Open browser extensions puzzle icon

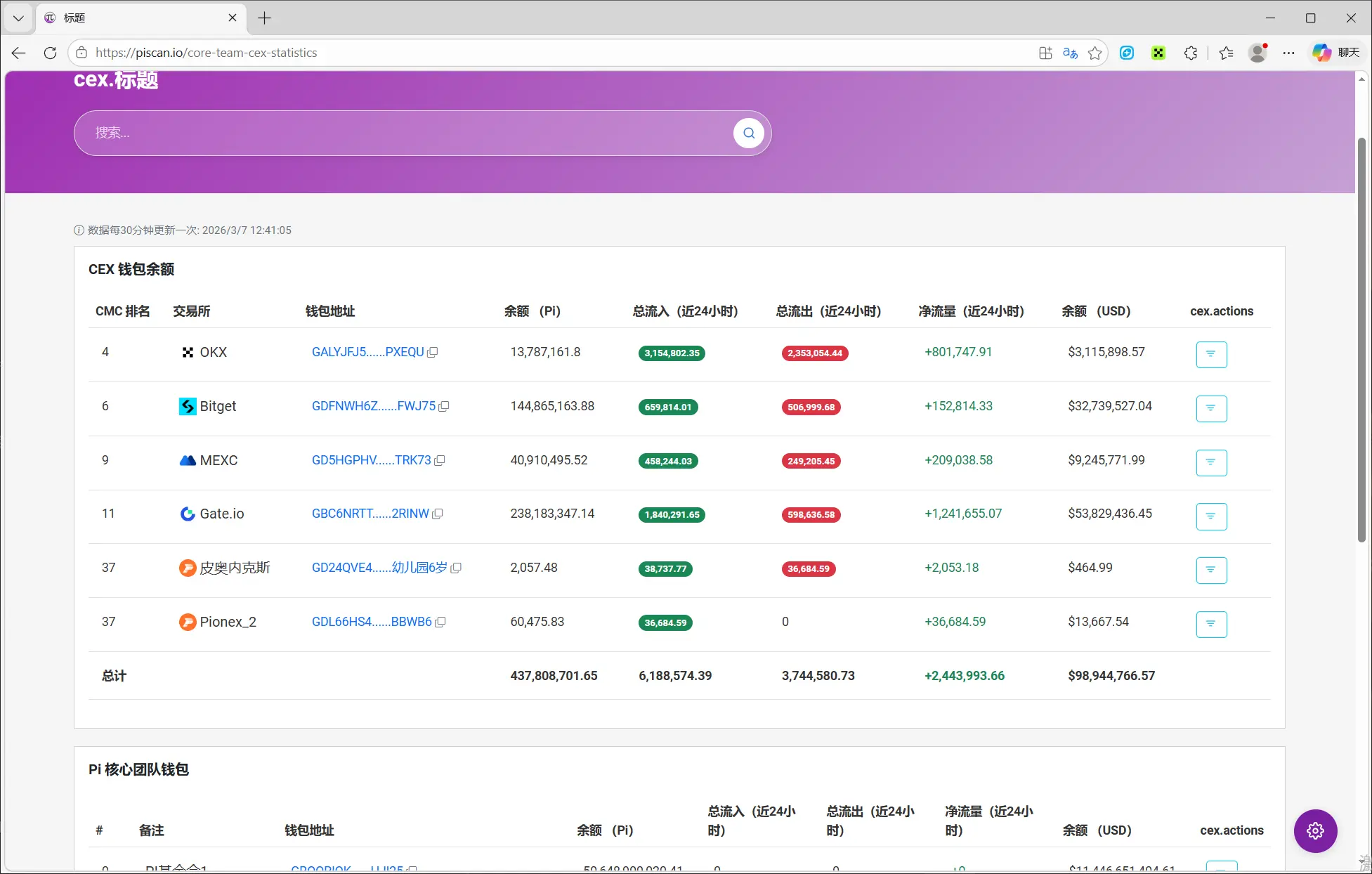[1190, 53]
